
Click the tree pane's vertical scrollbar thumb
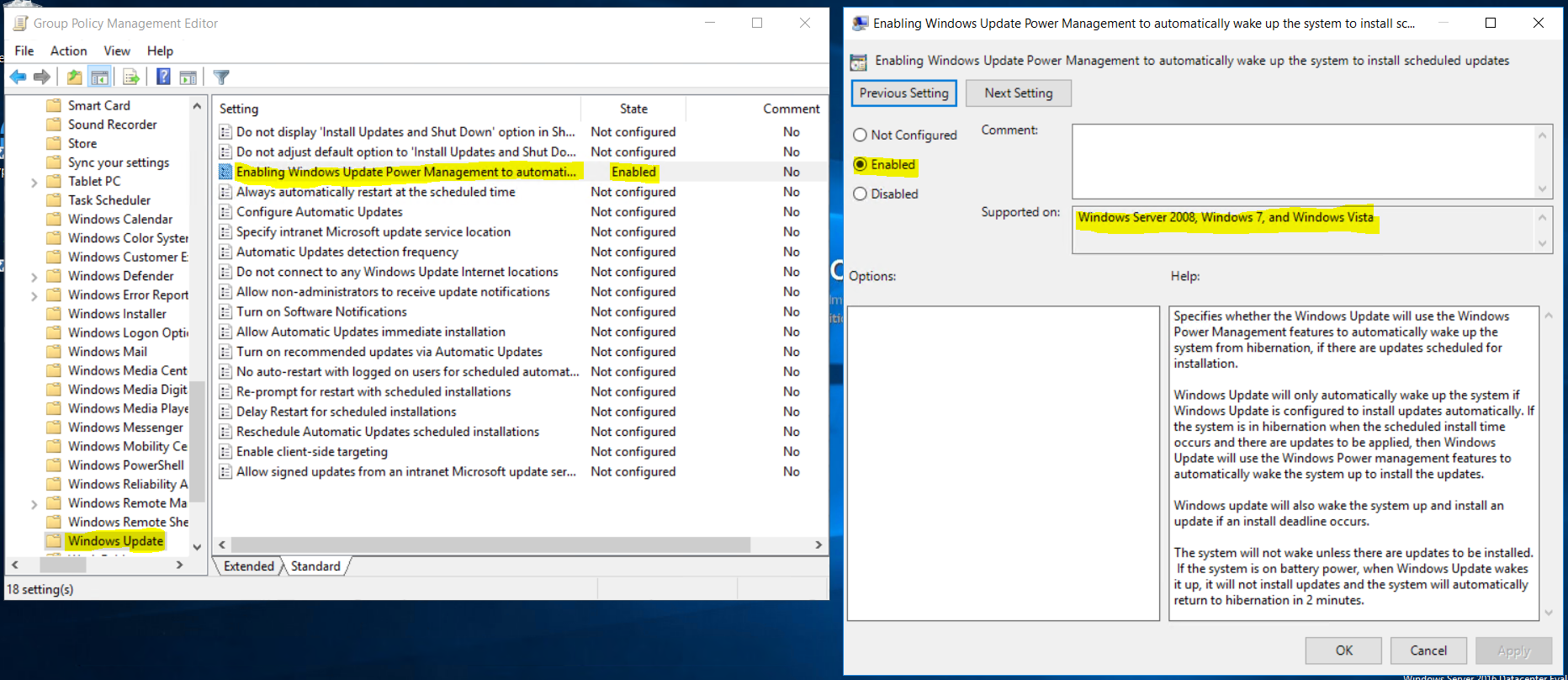pyautogui.click(x=197, y=442)
